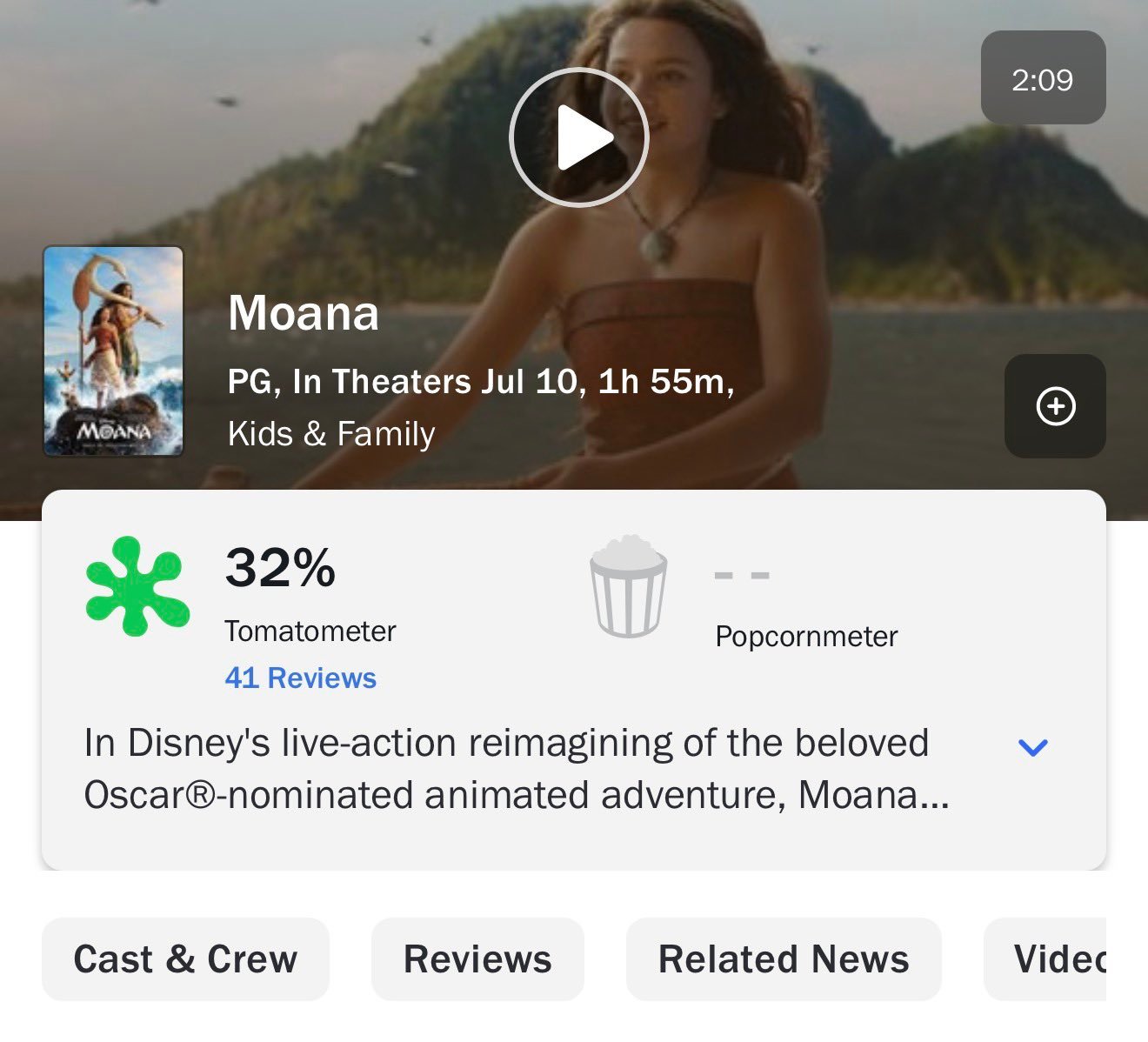Tap the add to watchlist plus icon

coord(1055,406)
